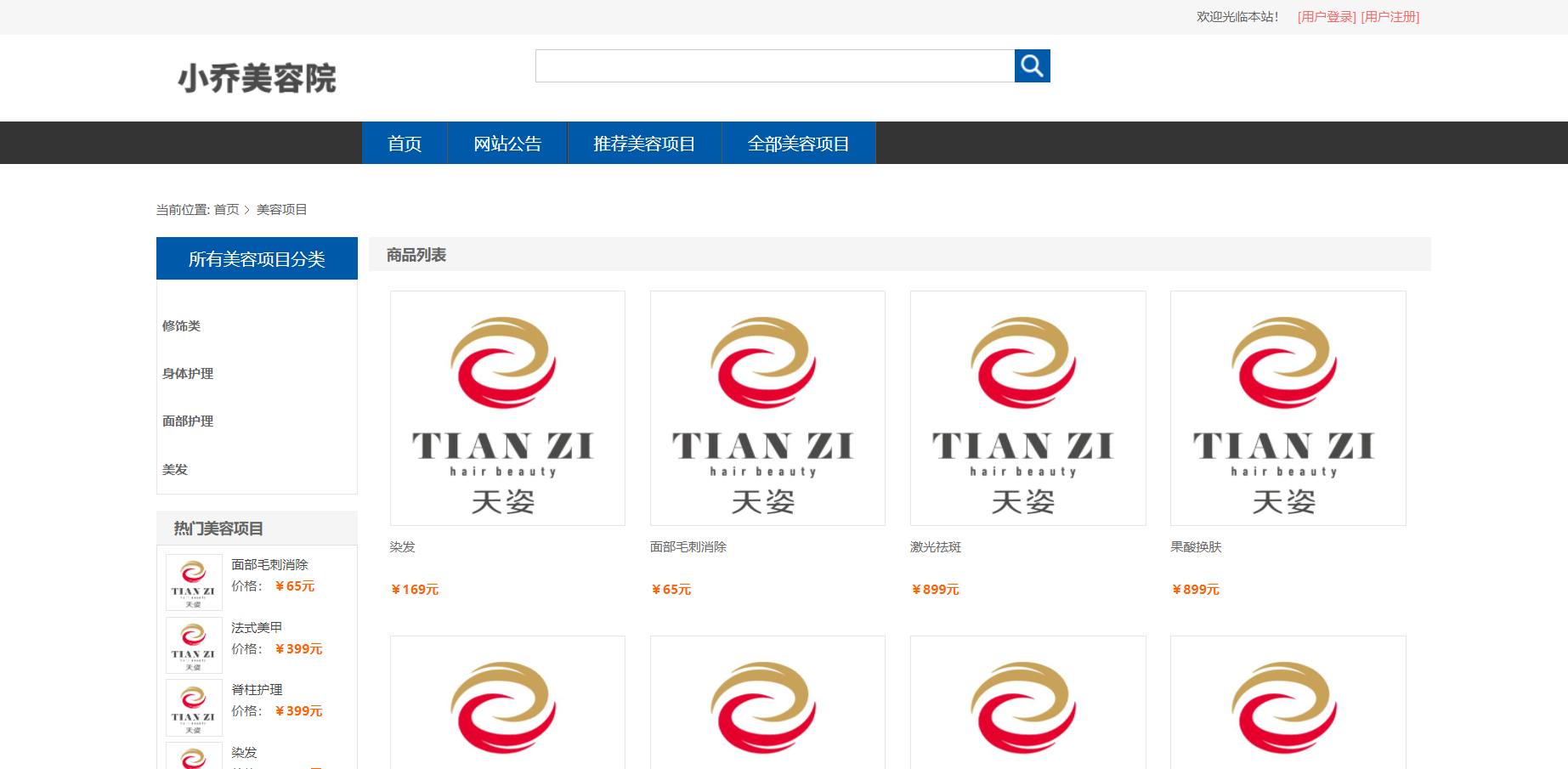
Task: Click the 小乔美容院 site logo
Action: [257, 78]
